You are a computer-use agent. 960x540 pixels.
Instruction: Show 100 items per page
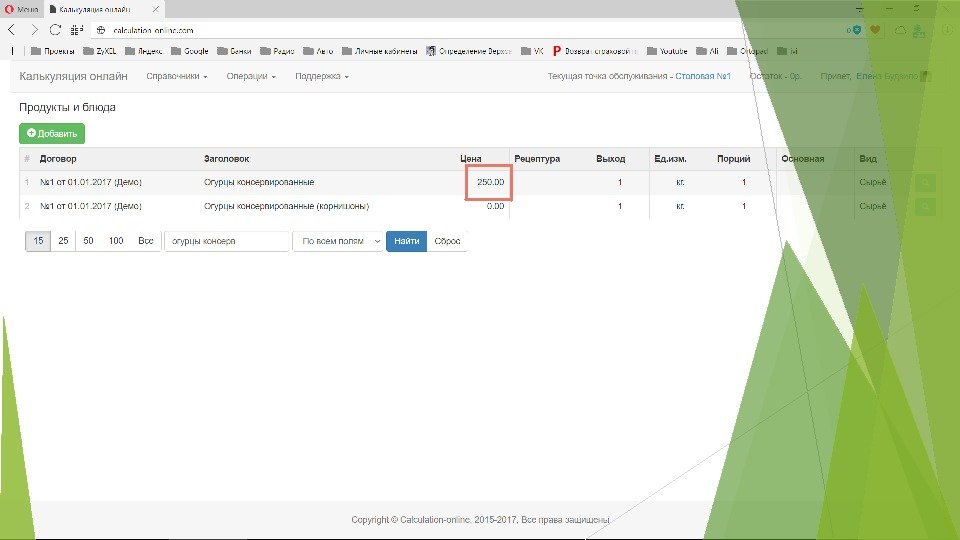(116, 241)
